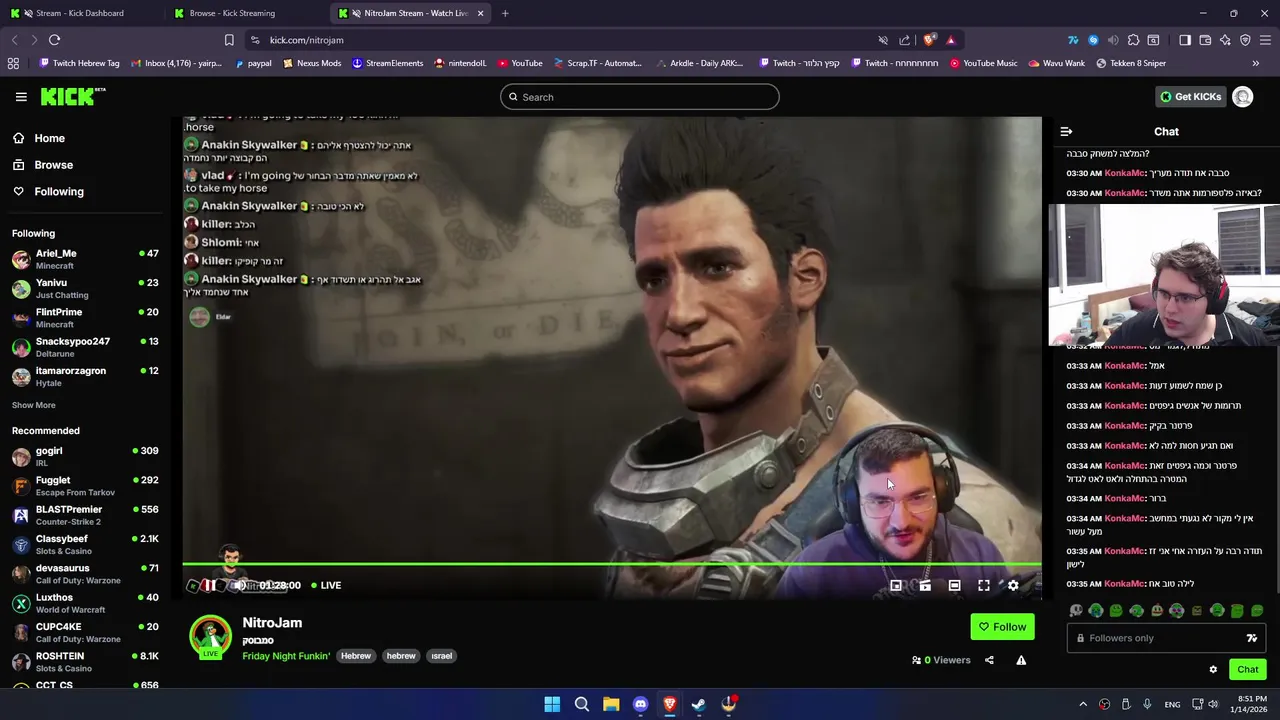Open Brave Wallet icon
Image resolution: width=1280 pixels, height=720 pixels.
tap(1205, 40)
